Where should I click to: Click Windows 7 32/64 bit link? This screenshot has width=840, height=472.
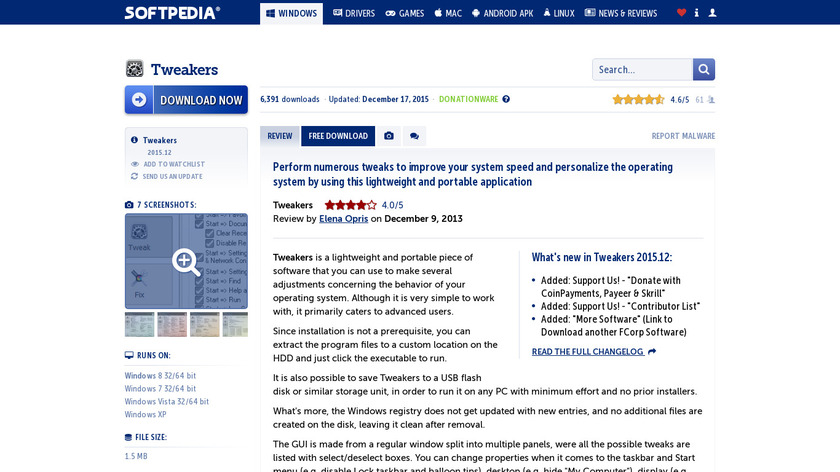160,388
